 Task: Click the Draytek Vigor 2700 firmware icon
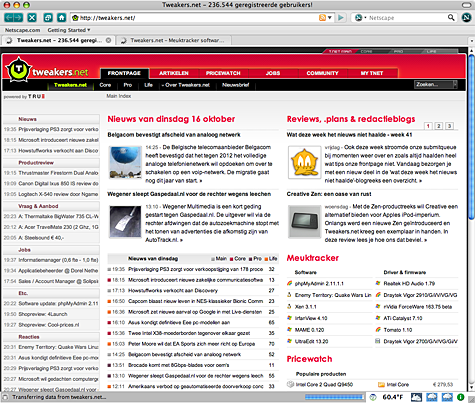(x=378, y=341)
